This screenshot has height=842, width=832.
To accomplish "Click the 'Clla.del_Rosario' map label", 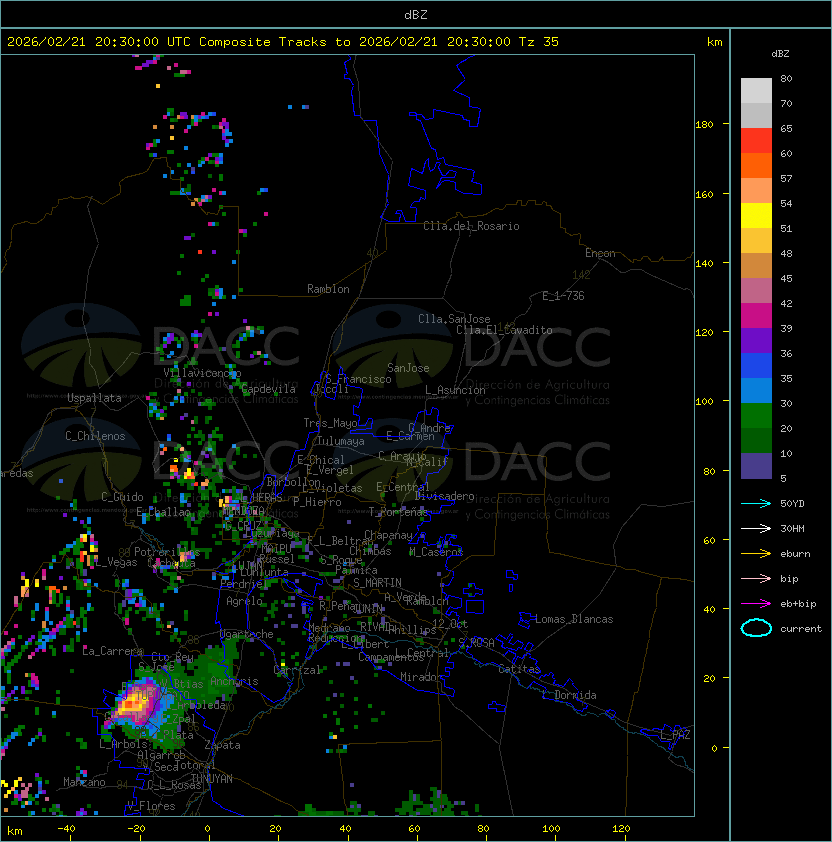I will point(471,226).
